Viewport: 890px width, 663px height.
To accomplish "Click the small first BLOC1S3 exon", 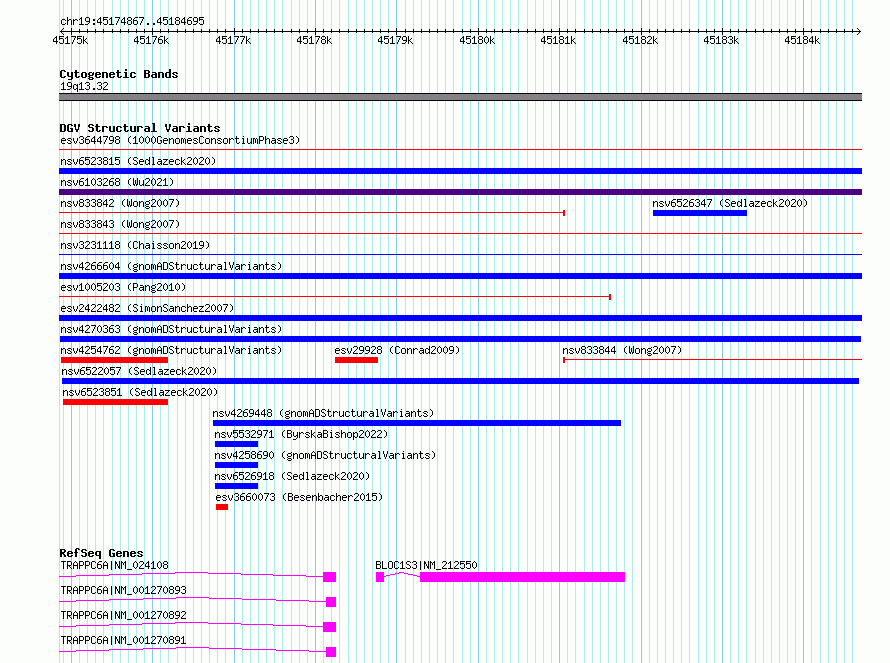I will pos(380,577).
